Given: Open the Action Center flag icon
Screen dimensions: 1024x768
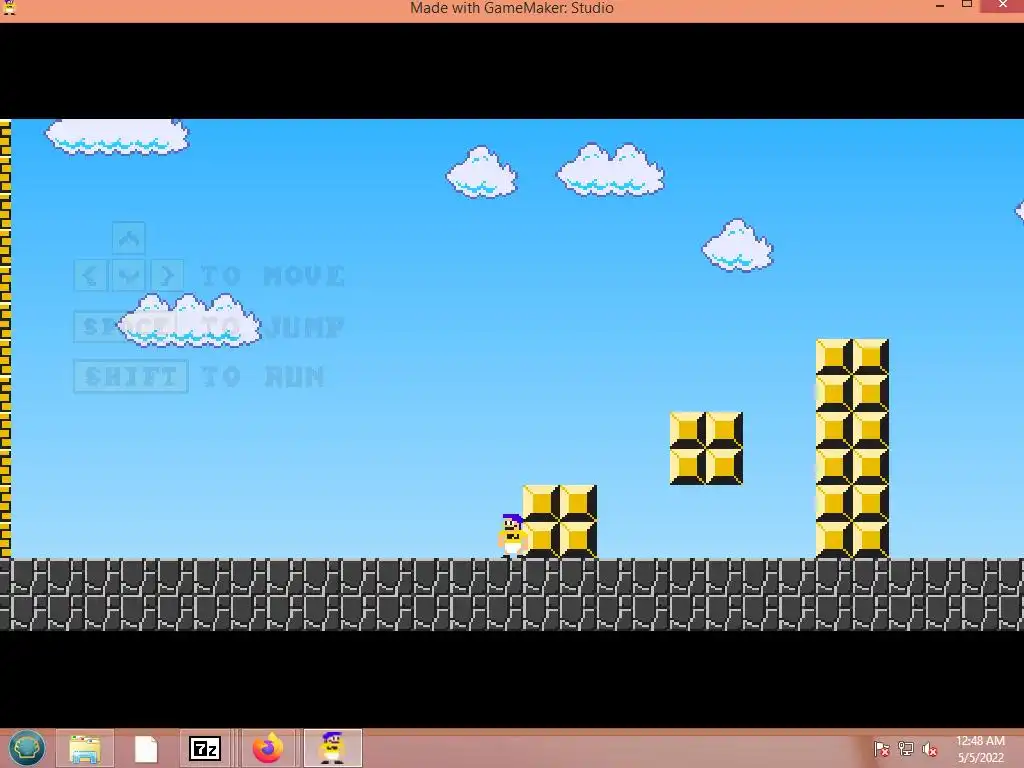Looking at the screenshot, I should tap(881, 749).
